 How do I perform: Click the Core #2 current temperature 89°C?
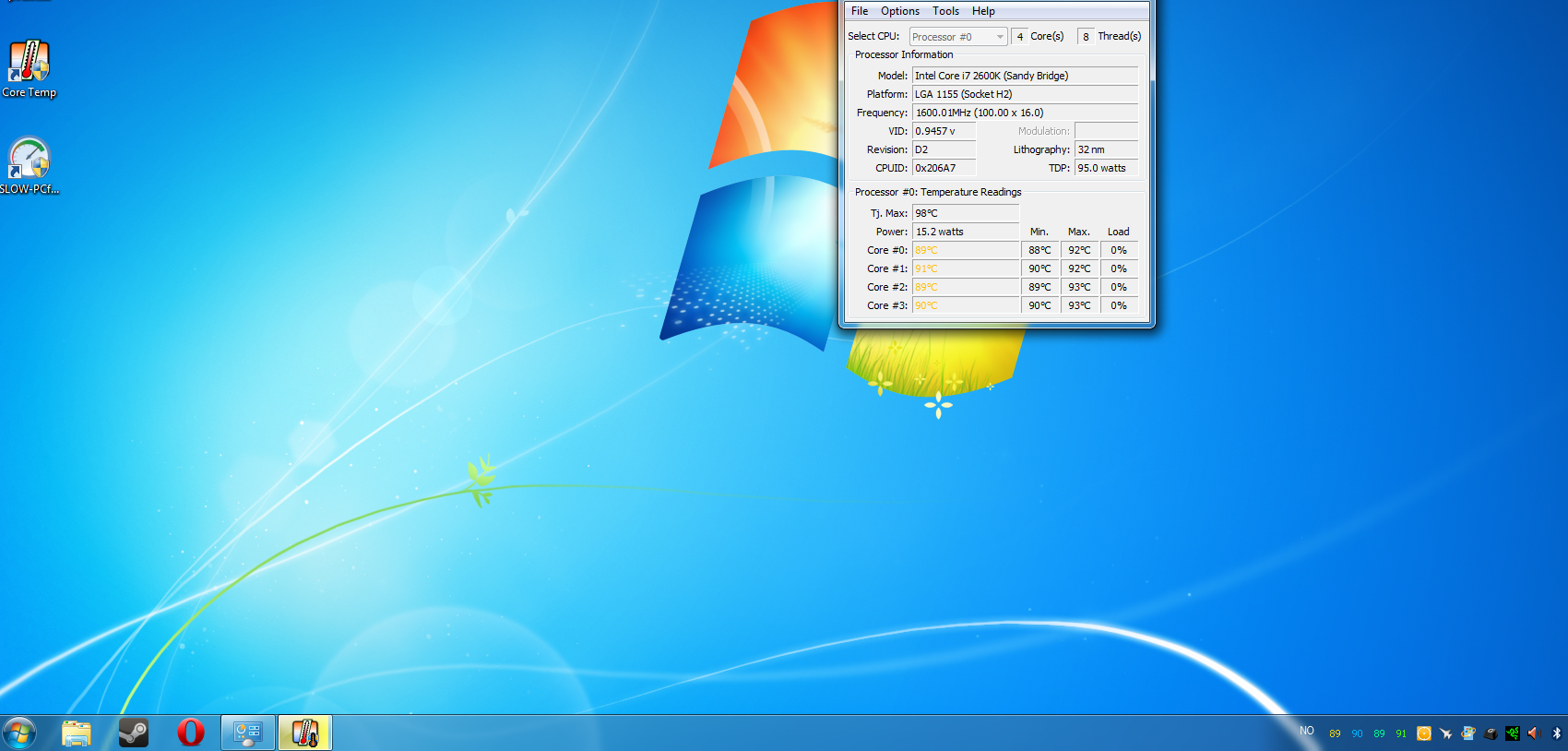(966, 287)
